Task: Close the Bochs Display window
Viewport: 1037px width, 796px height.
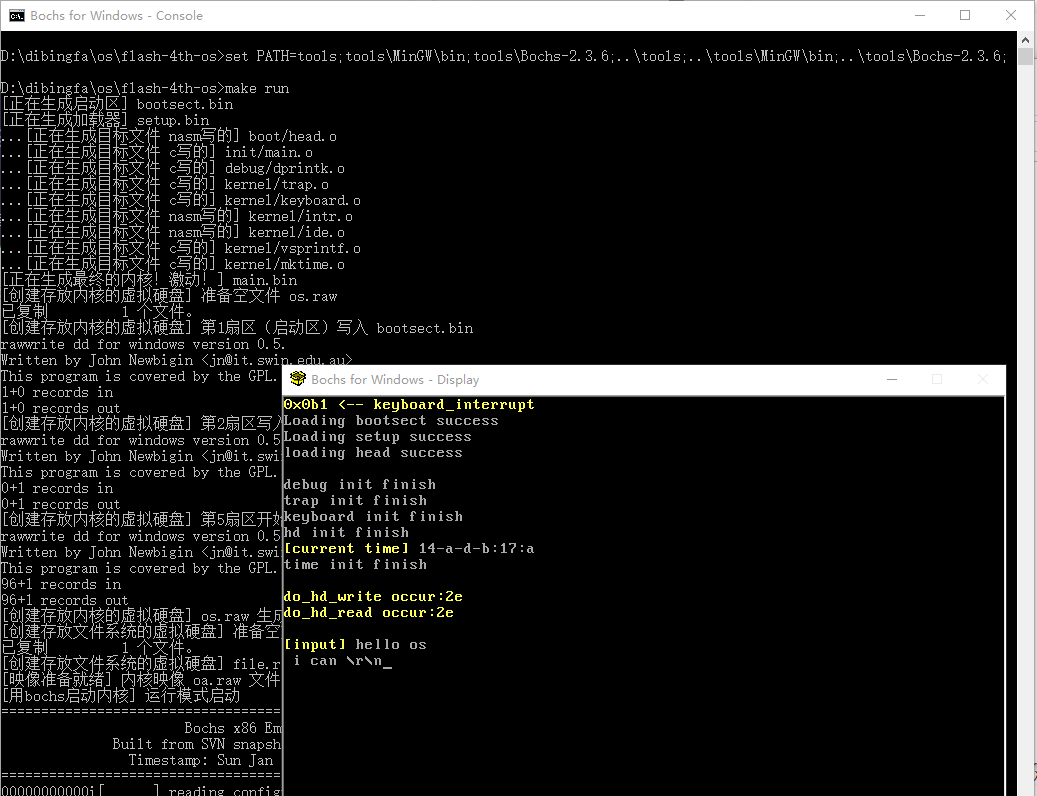Action: [x=983, y=379]
